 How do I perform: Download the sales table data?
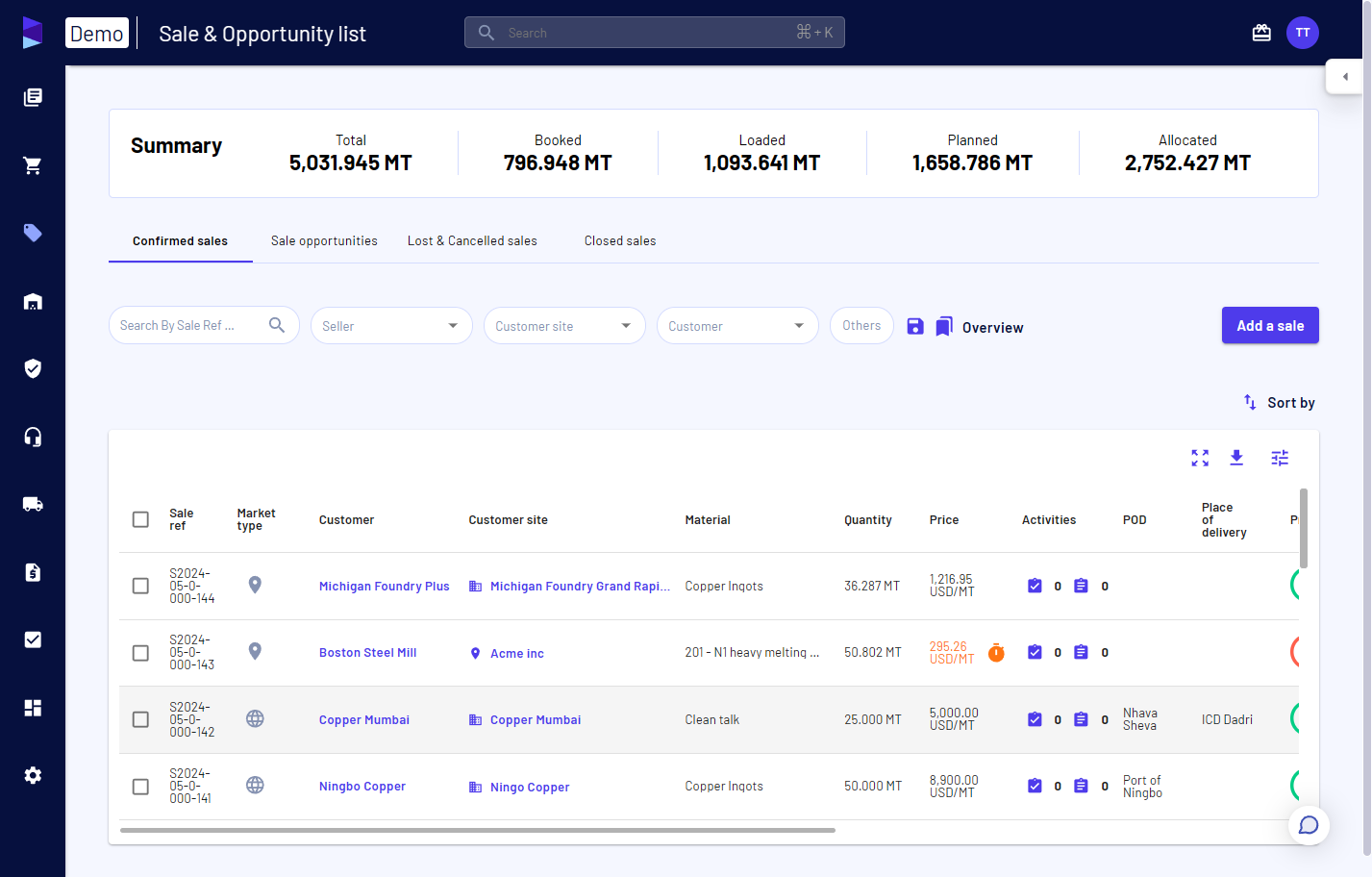click(x=1236, y=458)
